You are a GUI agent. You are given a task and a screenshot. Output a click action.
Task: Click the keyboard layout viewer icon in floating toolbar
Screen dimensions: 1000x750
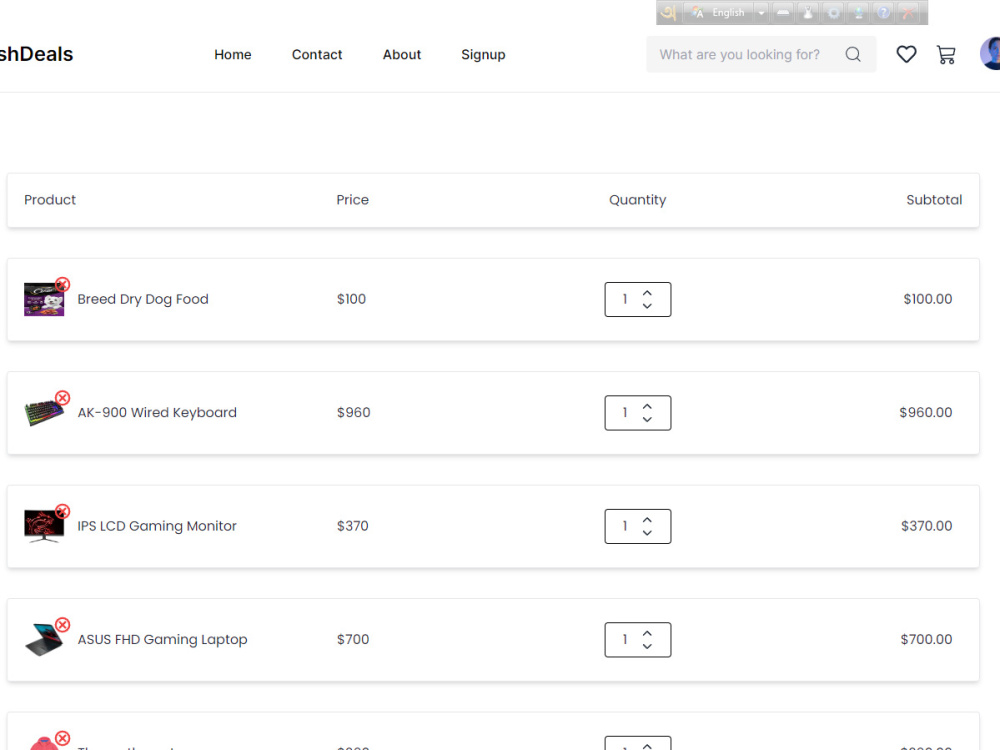[783, 13]
